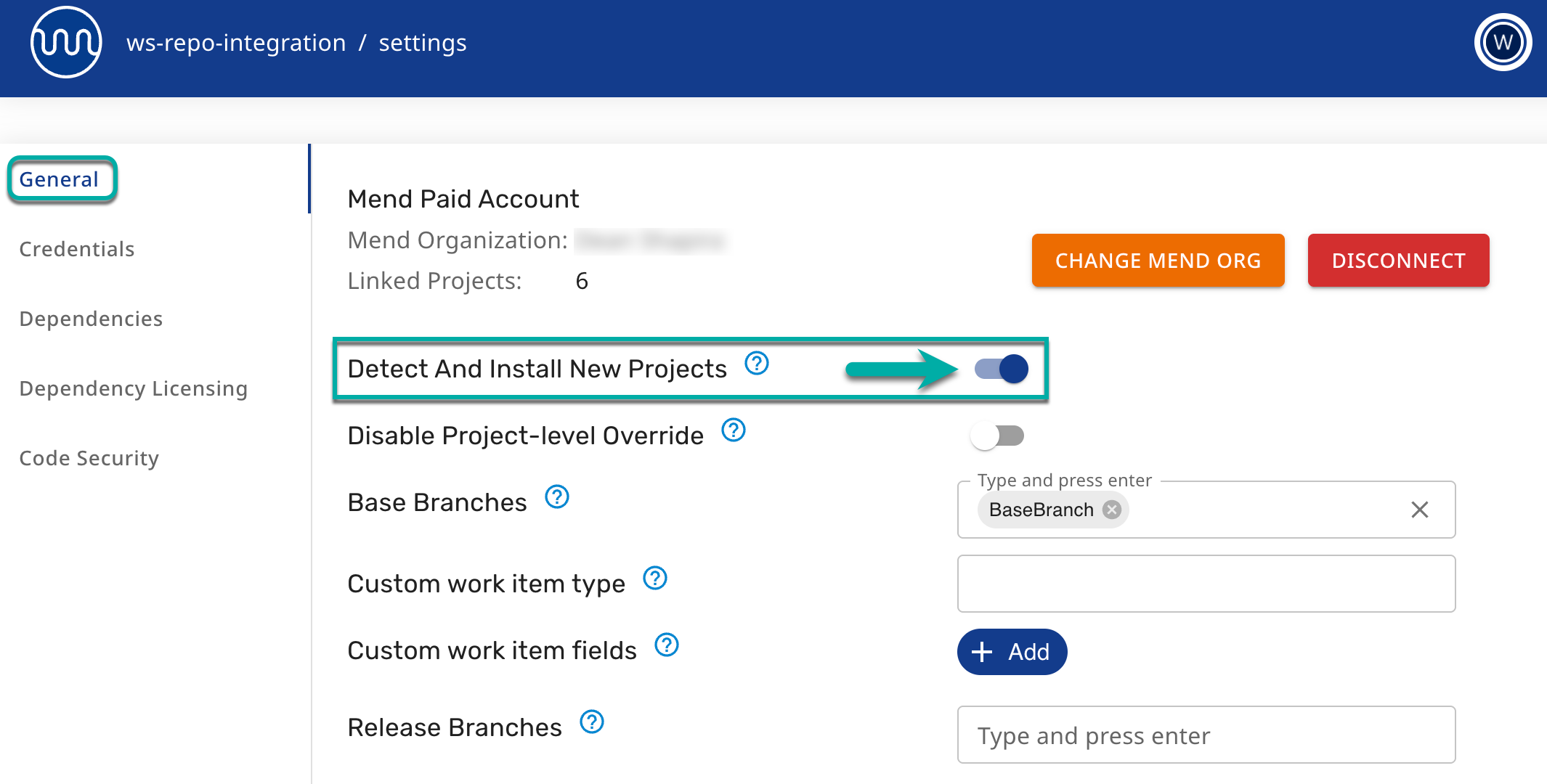Go to Dependency Licensing settings

click(134, 388)
